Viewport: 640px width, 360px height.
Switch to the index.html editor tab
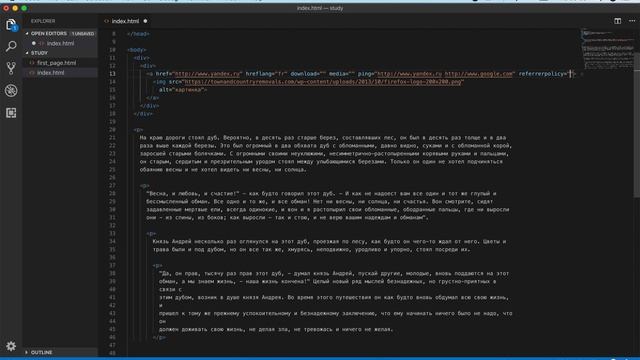[125, 21]
